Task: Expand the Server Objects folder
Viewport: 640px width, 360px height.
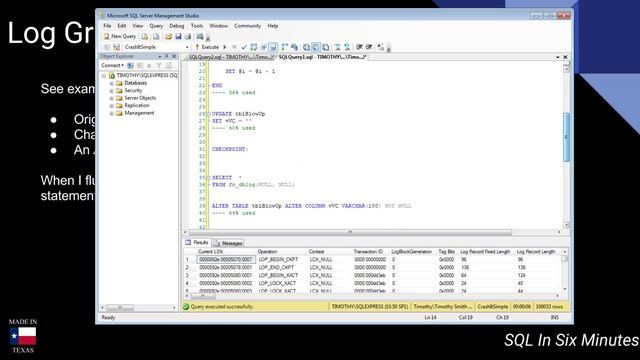Action: (111, 98)
